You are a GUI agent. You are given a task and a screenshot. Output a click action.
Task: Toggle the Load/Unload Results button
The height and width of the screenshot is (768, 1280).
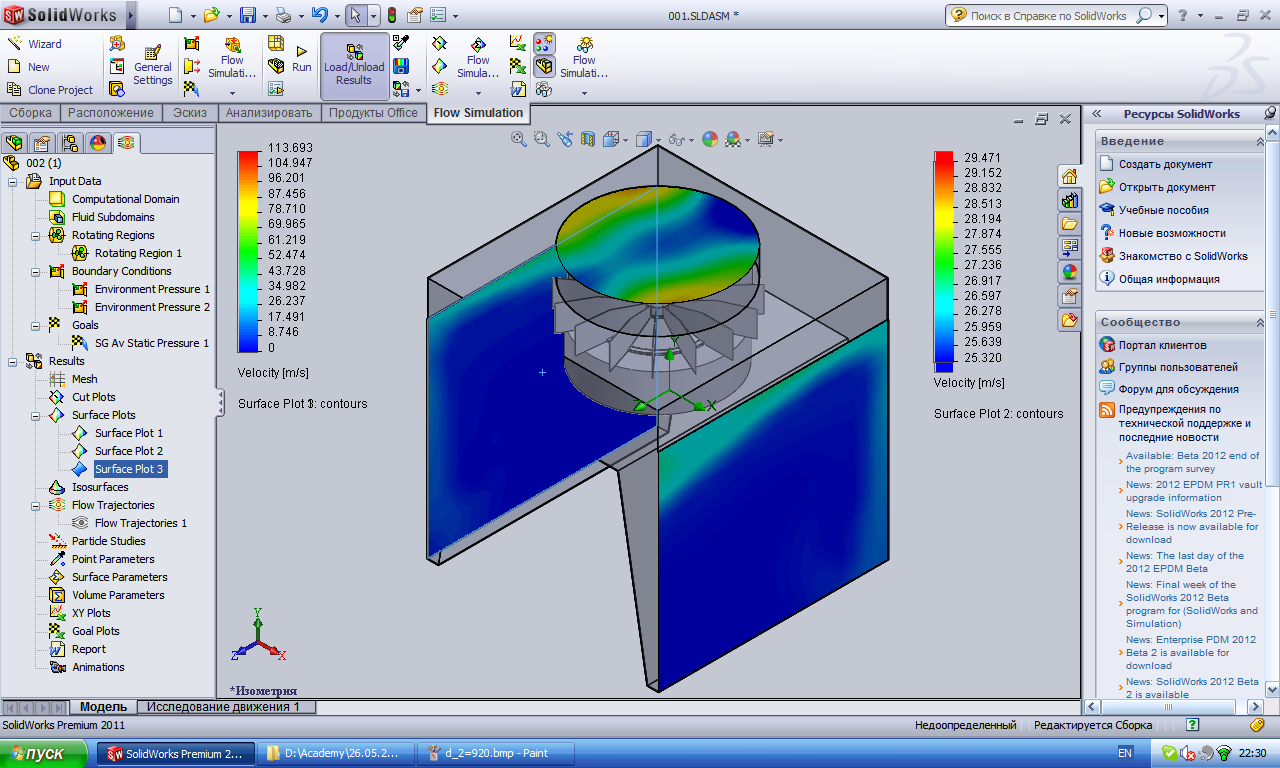click(x=354, y=66)
